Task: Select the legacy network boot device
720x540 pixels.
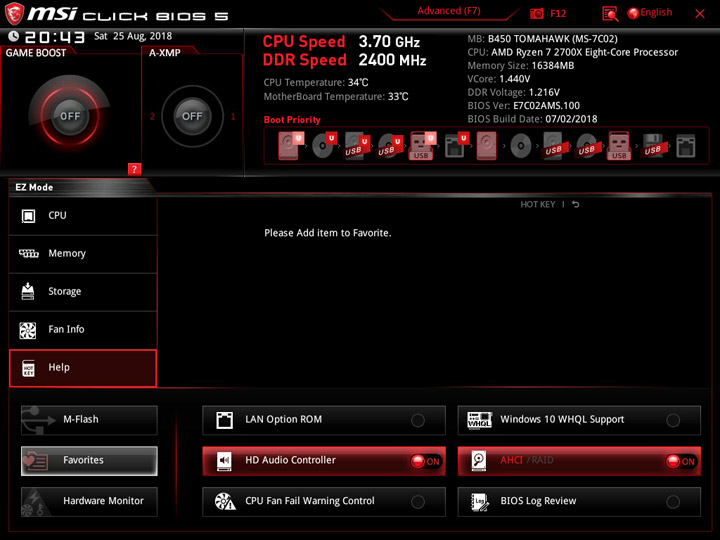Action: pos(686,146)
